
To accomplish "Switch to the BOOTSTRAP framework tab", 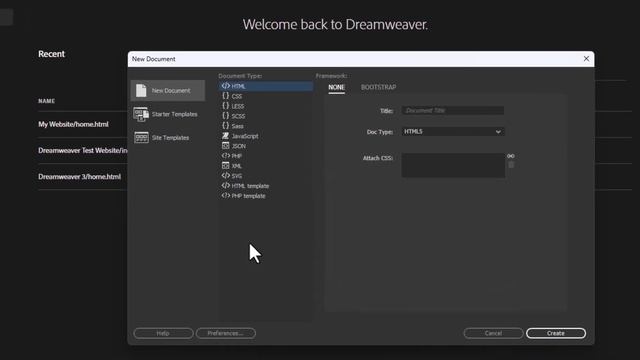I will [378, 87].
